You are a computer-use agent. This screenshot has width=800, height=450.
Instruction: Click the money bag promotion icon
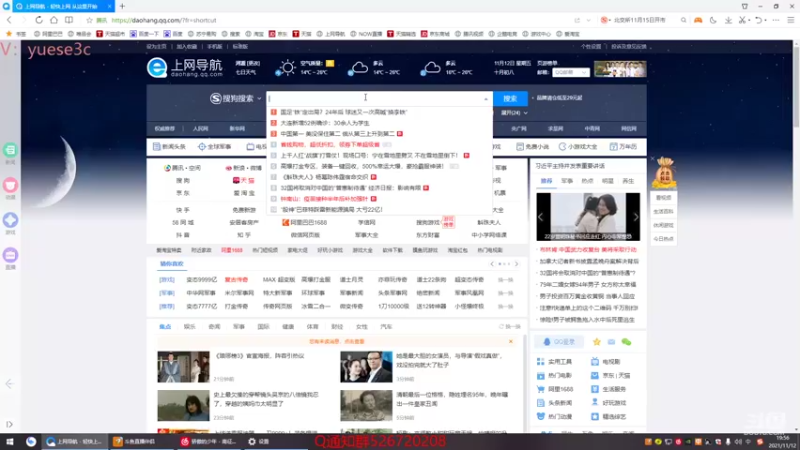click(664, 173)
